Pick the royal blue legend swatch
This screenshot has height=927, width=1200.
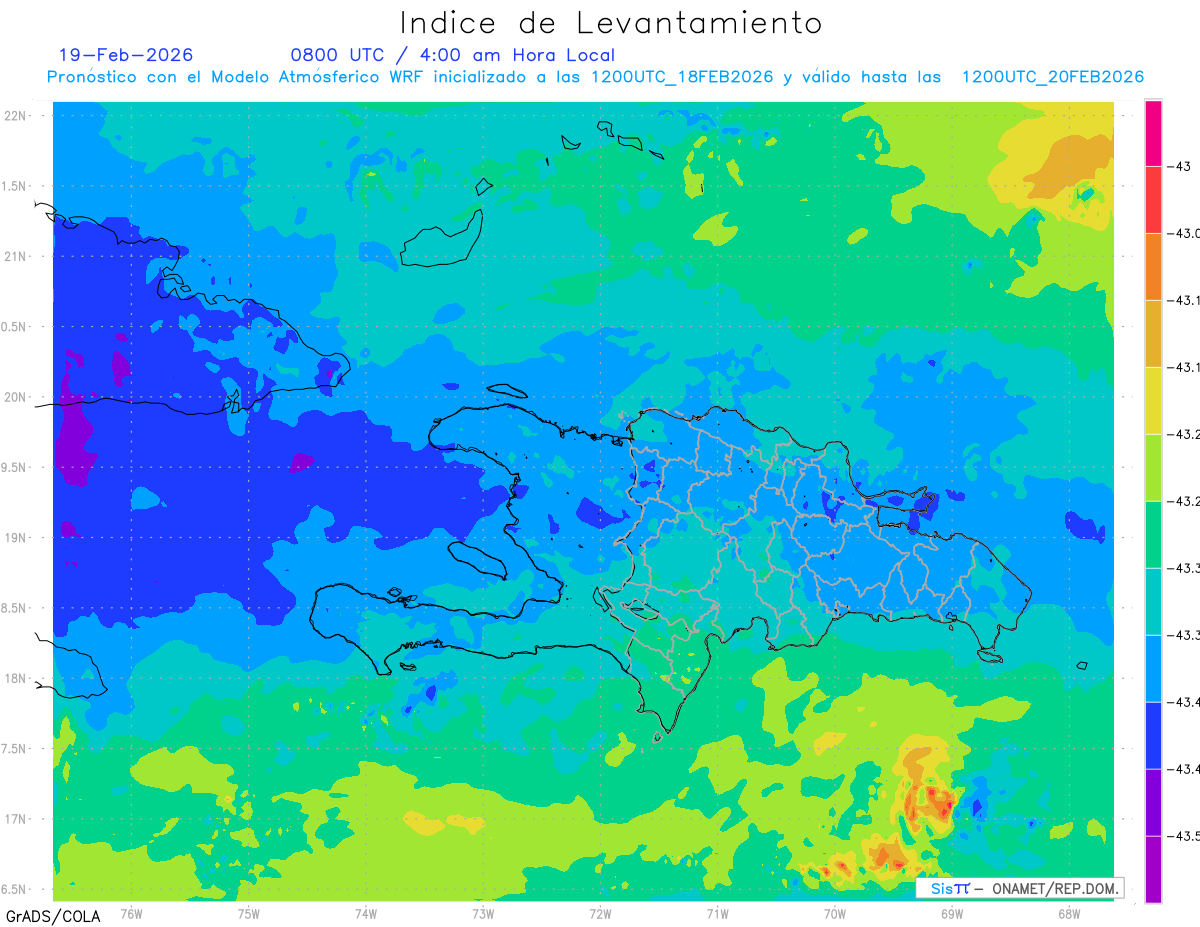coord(1153,736)
